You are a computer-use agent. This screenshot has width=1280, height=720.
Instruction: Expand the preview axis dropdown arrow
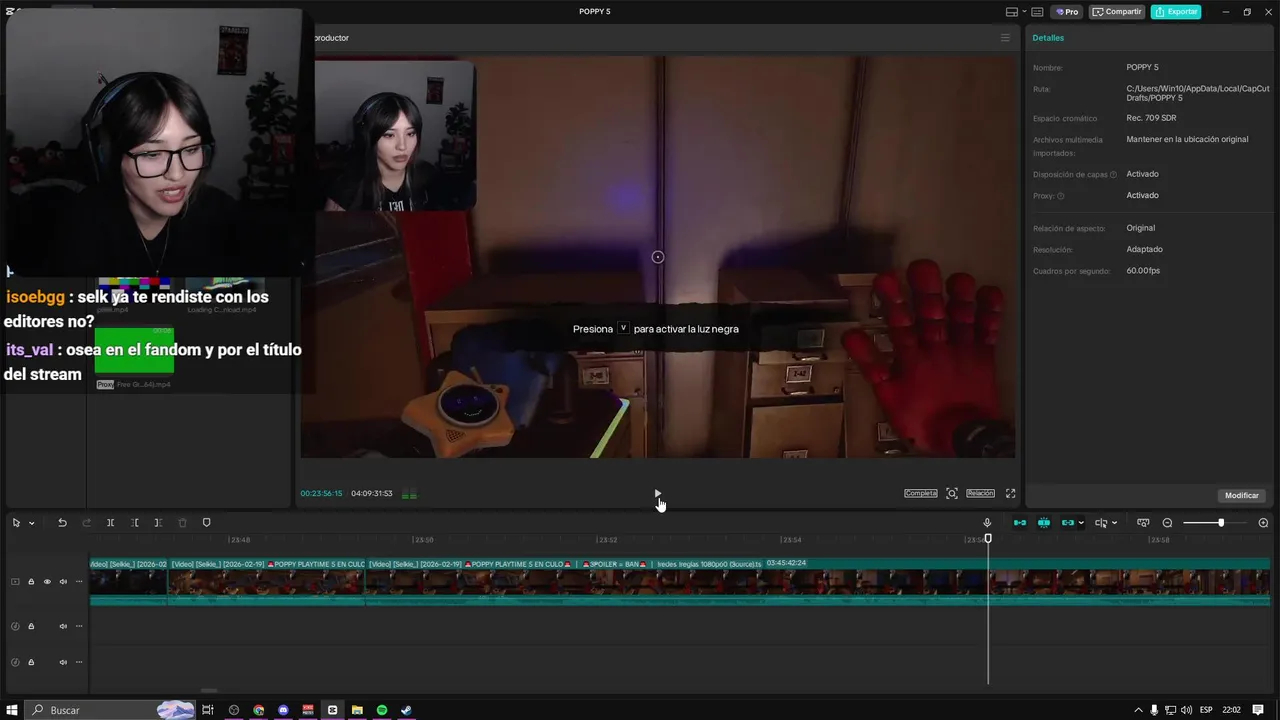pos(1114,523)
